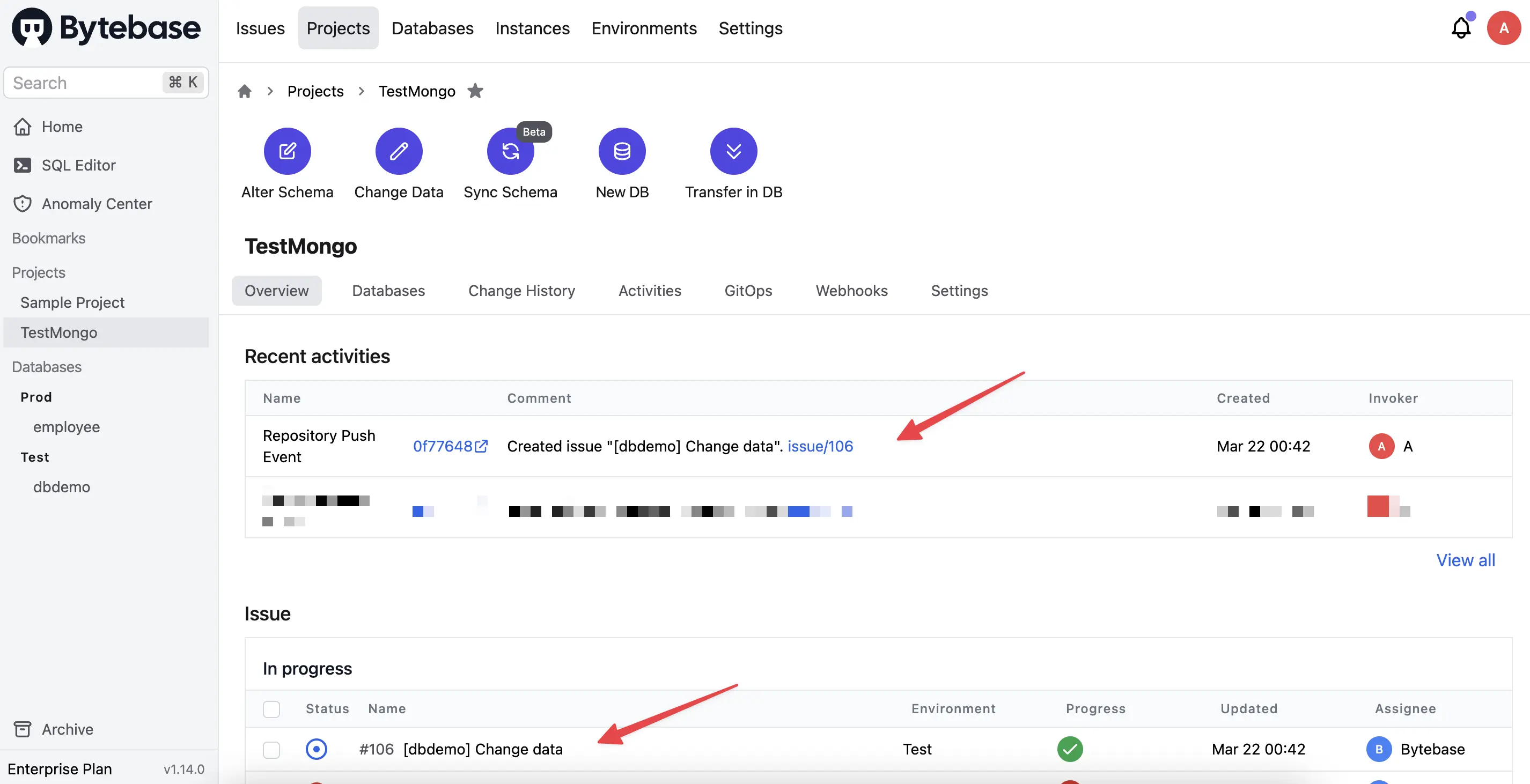Click the SQL Editor sidebar label
Viewport: 1530px width, 784px height.
pos(79,165)
